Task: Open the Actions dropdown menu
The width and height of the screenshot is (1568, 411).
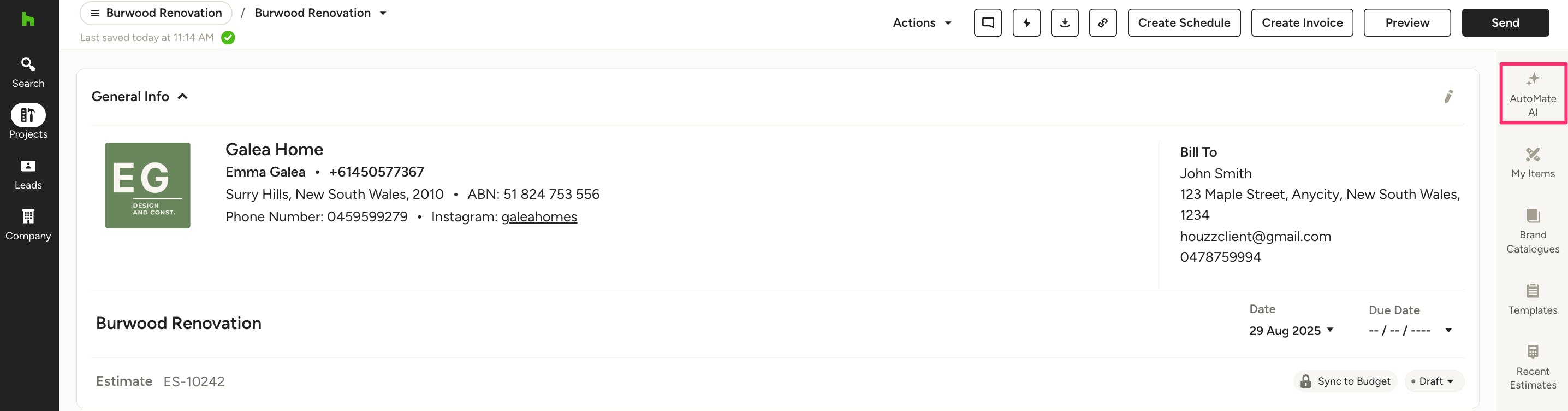Action: [921, 22]
